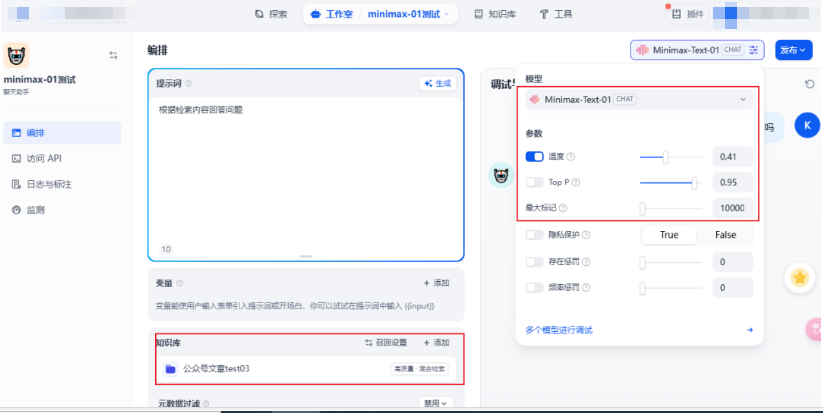Open the 知识库 knowledge tab in top nav
This screenshot has height=413, width=823.
pyautogui.click(x=495, y=14)
